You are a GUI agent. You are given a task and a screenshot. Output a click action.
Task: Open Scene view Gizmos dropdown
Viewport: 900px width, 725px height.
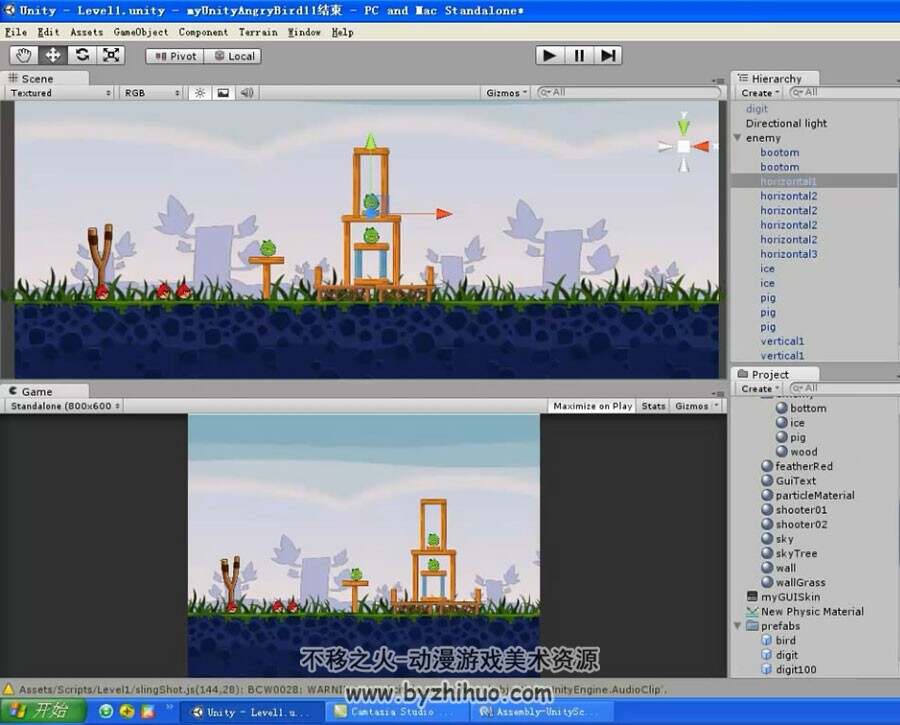click(506, 93)
